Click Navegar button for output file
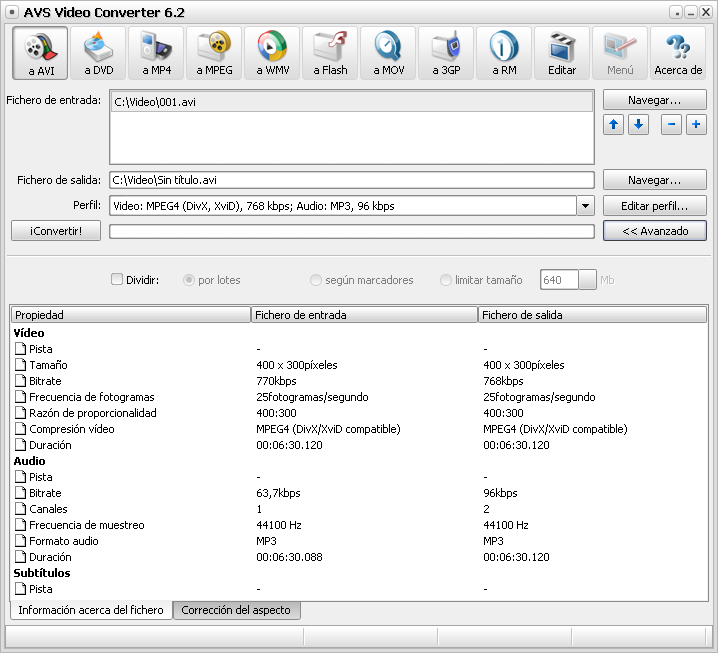The height and width of the screenshot is (653, 718). click(655, 180)
